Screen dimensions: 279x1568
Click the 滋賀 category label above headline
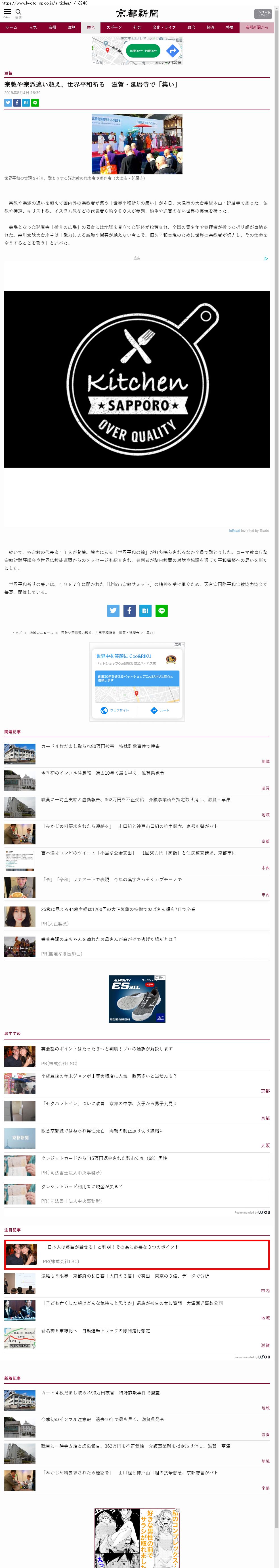8,74
